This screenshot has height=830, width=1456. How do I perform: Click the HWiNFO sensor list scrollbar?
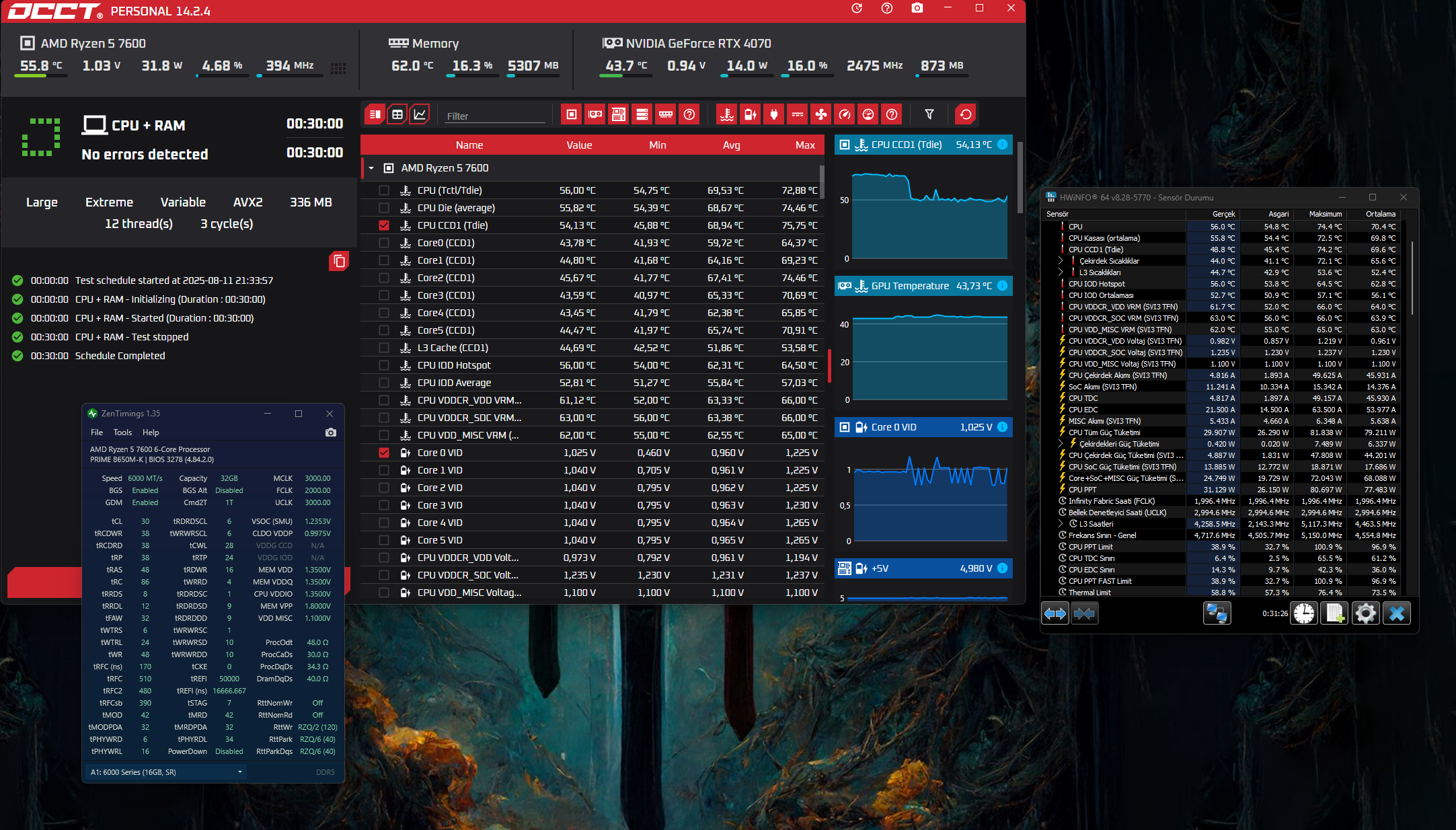[1412, 278]
